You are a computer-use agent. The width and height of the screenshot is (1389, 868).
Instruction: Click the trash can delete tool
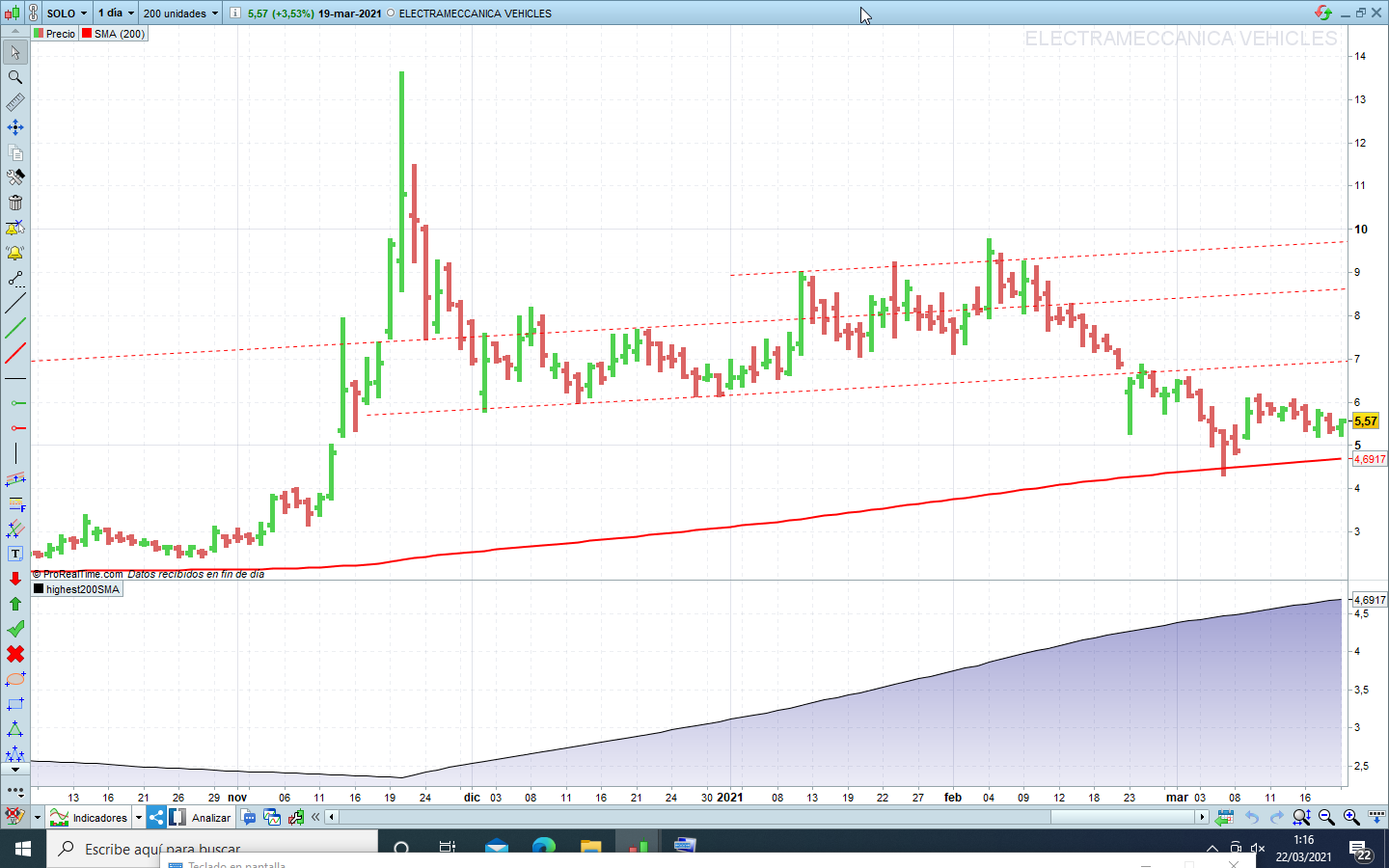click(x=15, y=203)
